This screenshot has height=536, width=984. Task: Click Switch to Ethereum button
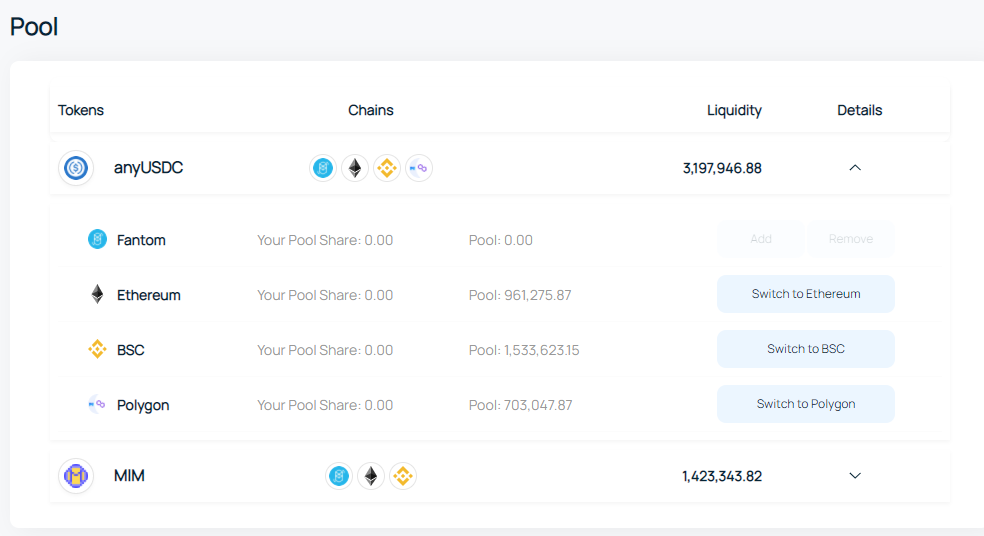806,294
